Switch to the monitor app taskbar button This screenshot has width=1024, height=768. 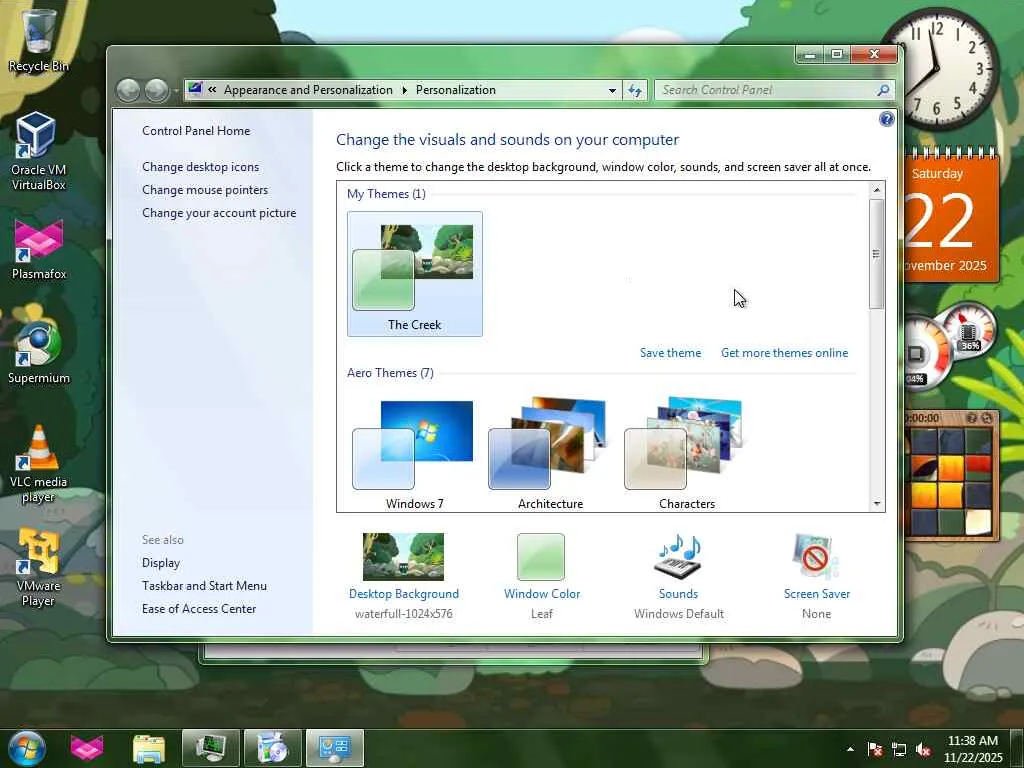click(x=210, y=748)
